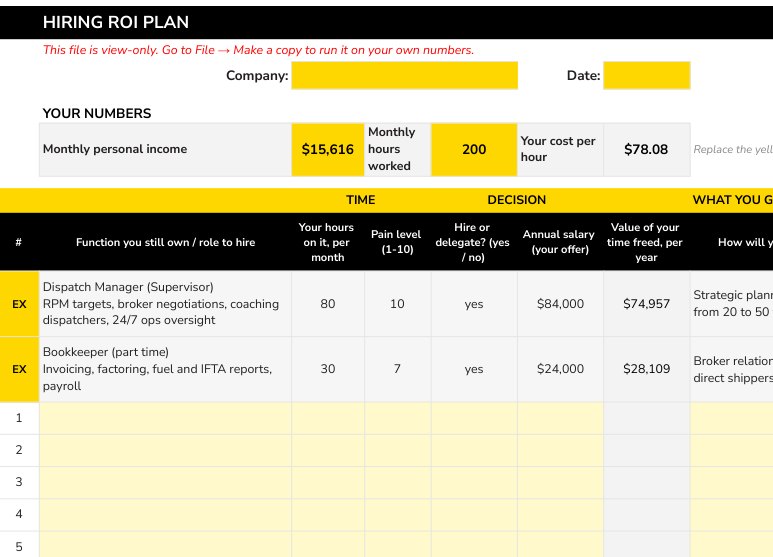Select the $15,616 monthly income cell
The height and width of the screenshot is (557, 773).
pyautogui.click(x=328, y=149)
